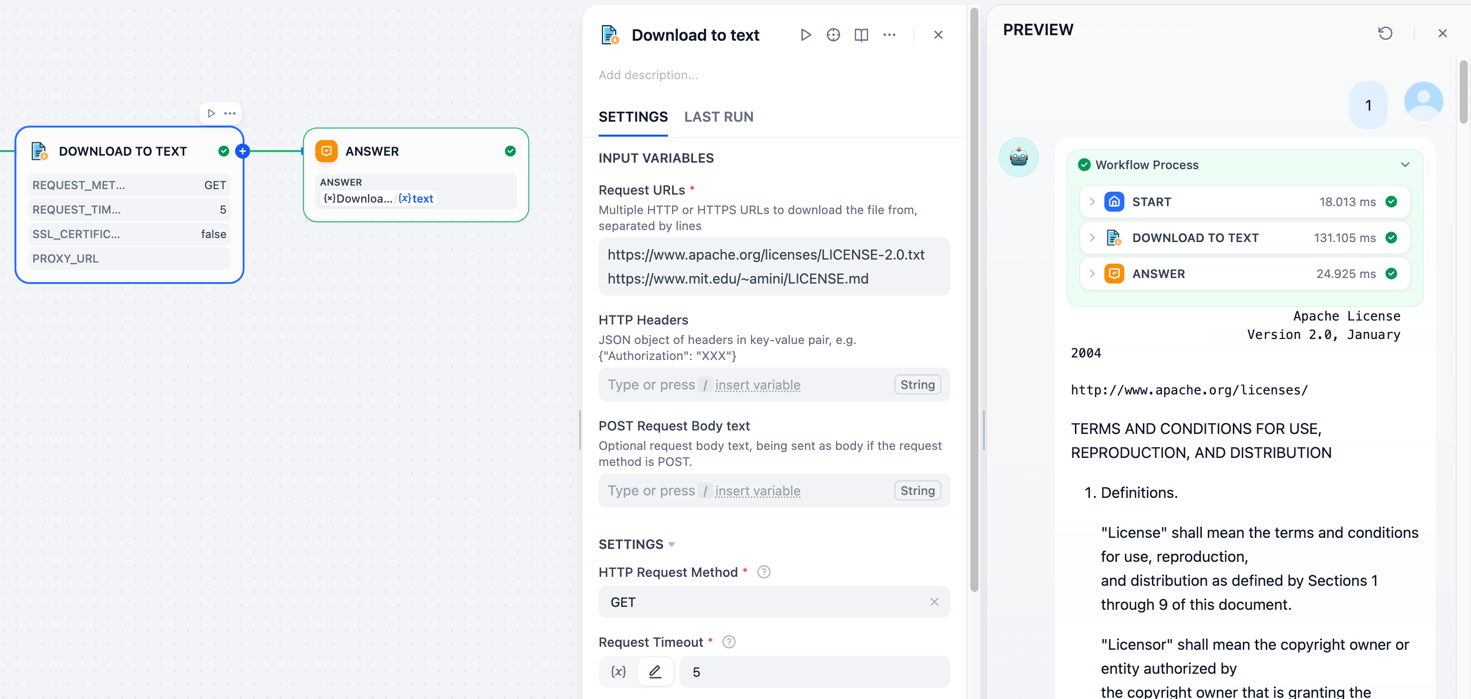
Task: Click the Add description placeholder text
Action: click(x=648, y=75)
